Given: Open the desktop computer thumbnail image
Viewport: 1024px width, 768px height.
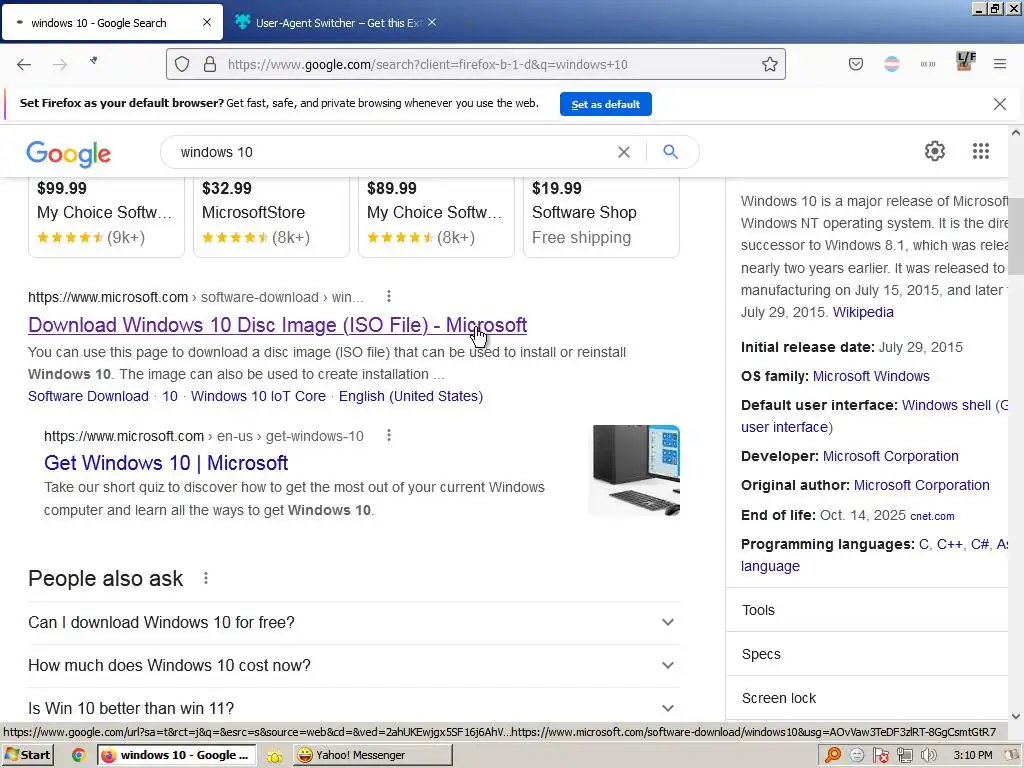Looking at the screenshot, I should click(634, 470).
